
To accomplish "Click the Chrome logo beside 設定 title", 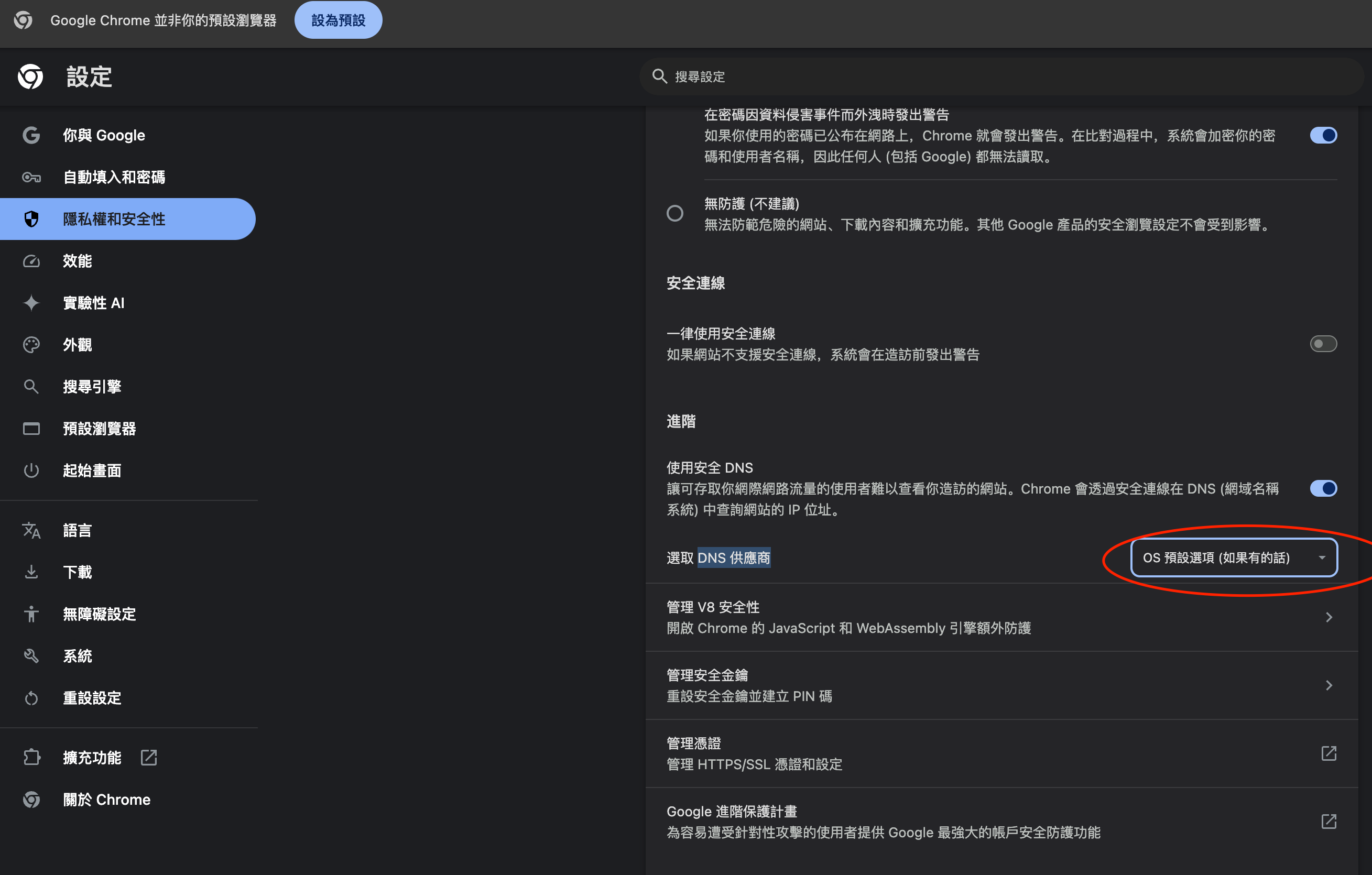I will pos(30,76).
